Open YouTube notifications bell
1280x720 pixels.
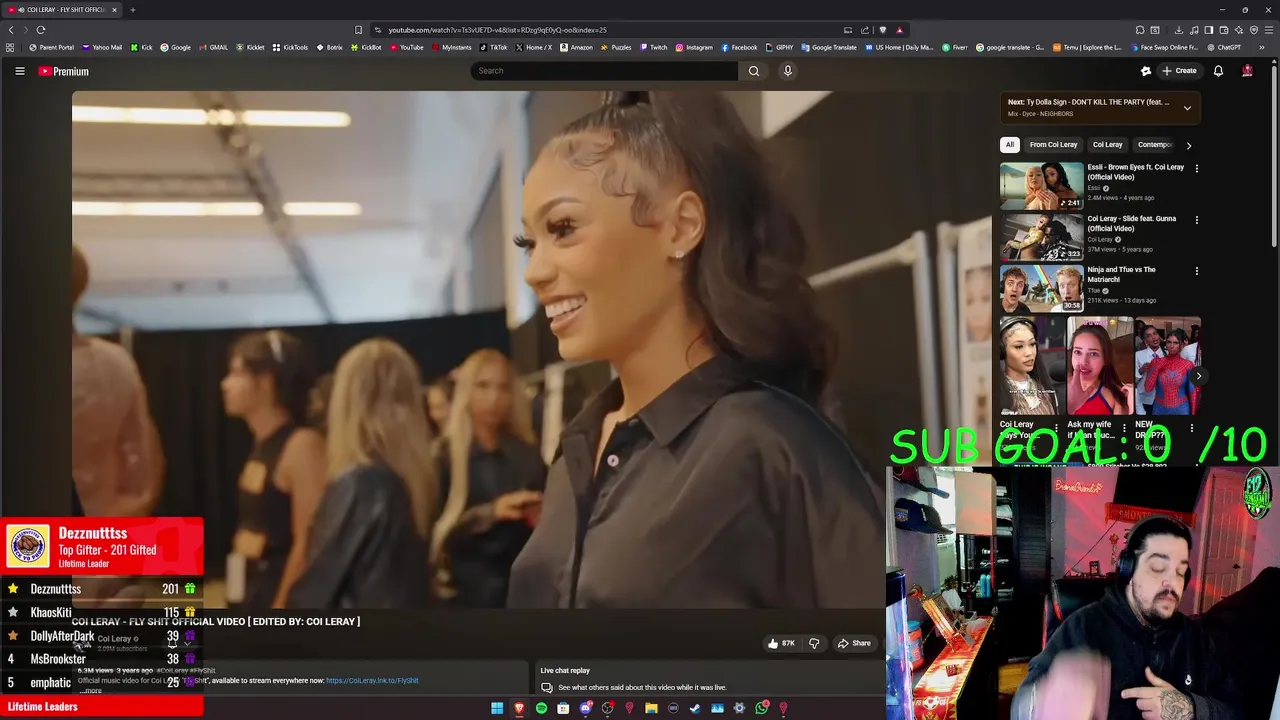point(1218,71)
